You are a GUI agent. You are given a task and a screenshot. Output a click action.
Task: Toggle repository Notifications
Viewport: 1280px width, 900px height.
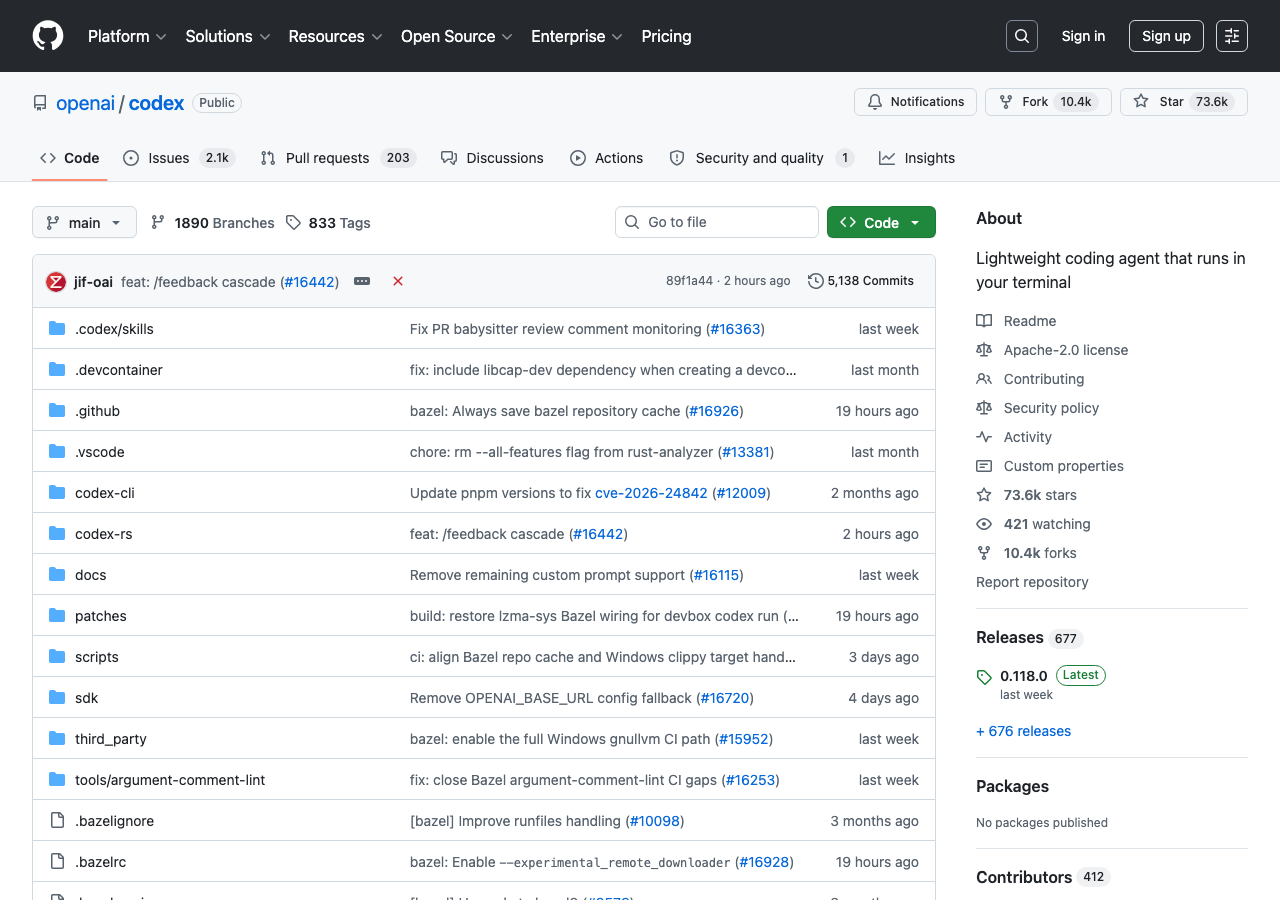pyautogui.click(x=915, y=102)
